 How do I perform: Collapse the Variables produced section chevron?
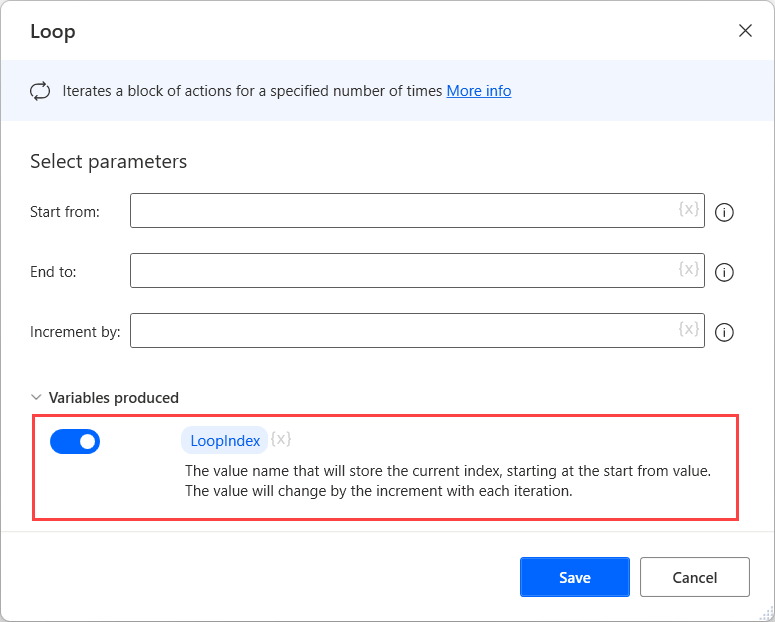tap(37, 398)
